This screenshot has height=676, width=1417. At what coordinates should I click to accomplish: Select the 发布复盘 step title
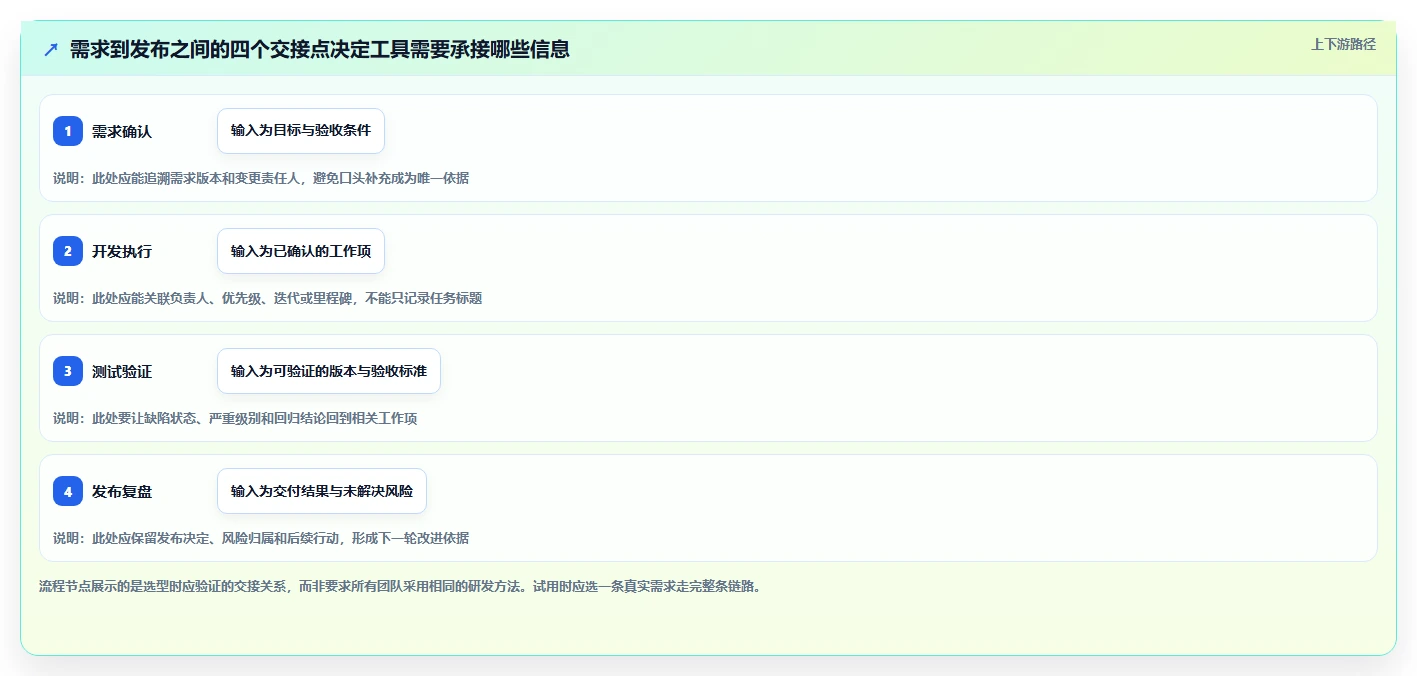pyautogui.click(x=122, y=491)
